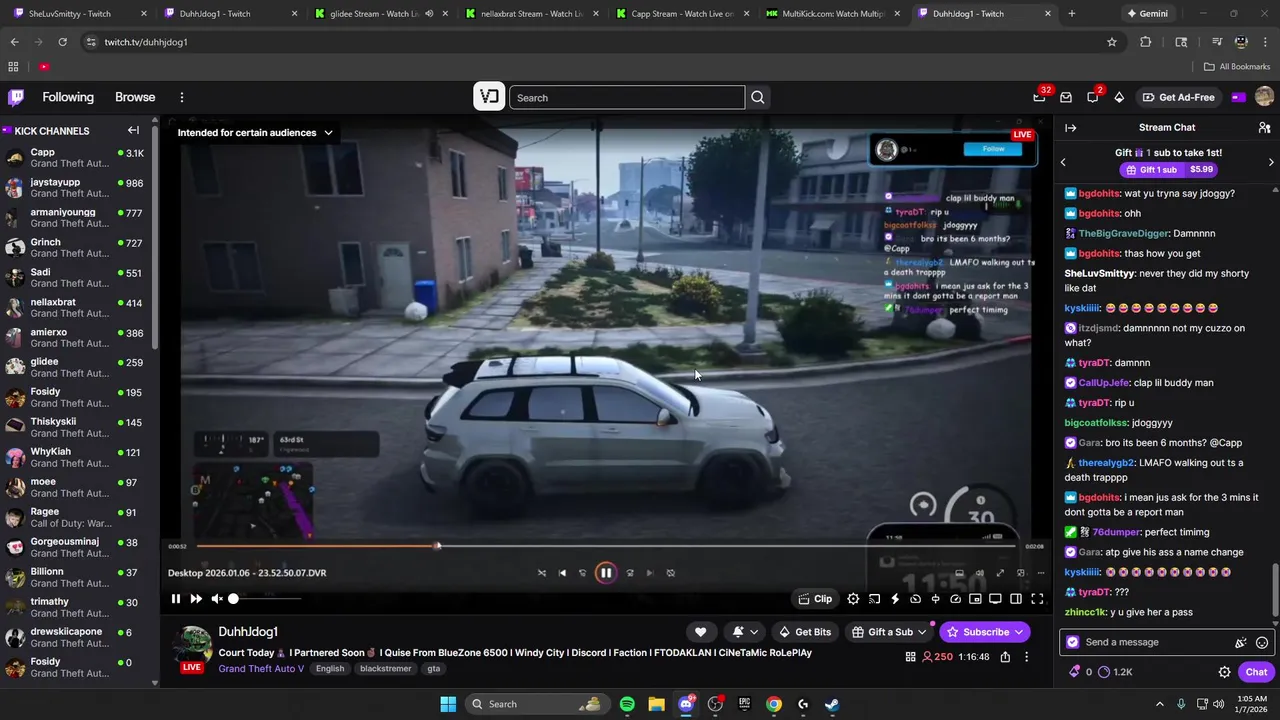Viewport: 1280px width, 720px height.
Task: Click the Gift 1 sub $5.99 button
Action: tap(1169, 170)
